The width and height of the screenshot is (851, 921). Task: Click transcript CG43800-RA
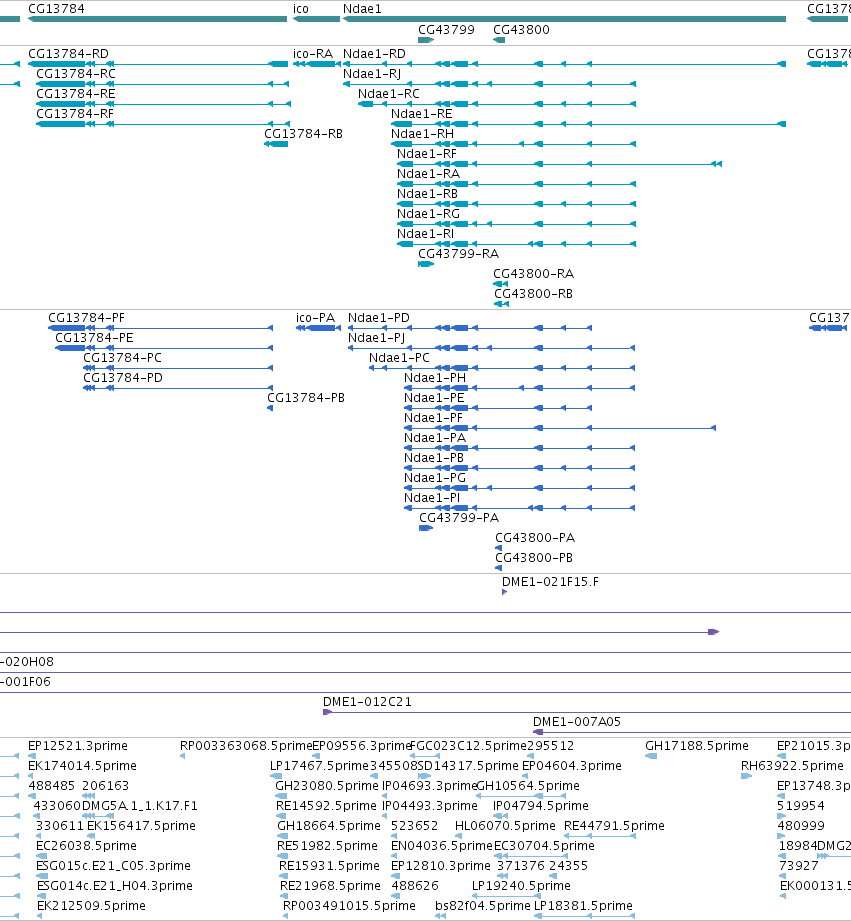tap(534, 274)
